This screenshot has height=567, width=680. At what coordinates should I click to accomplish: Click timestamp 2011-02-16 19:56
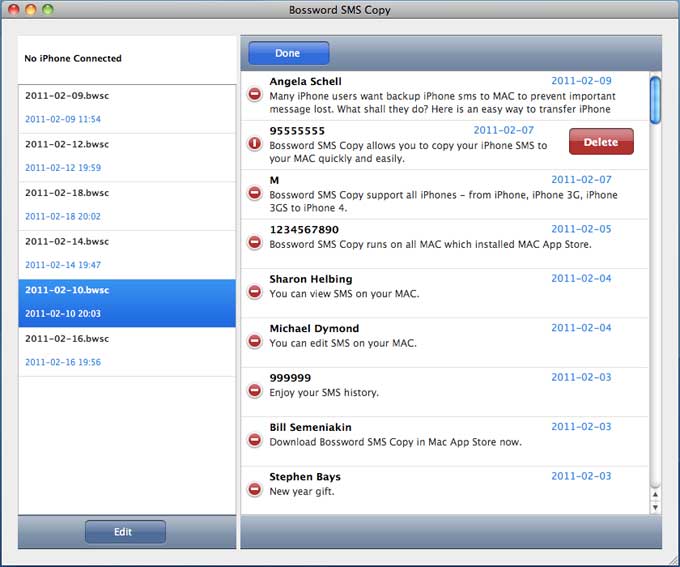click(x=63, y=362)
